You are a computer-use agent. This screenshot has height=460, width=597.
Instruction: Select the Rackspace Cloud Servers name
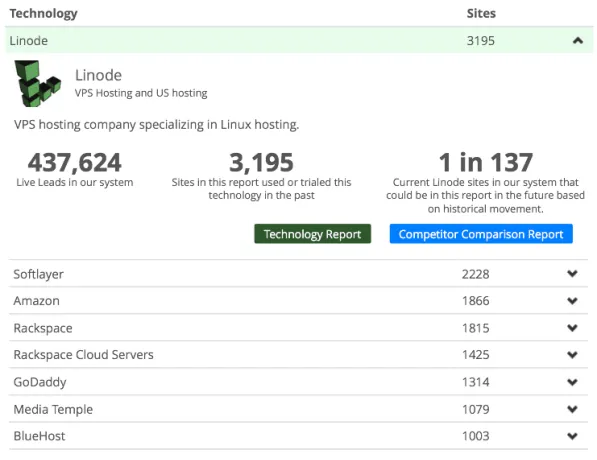click(x=83, y=355)
